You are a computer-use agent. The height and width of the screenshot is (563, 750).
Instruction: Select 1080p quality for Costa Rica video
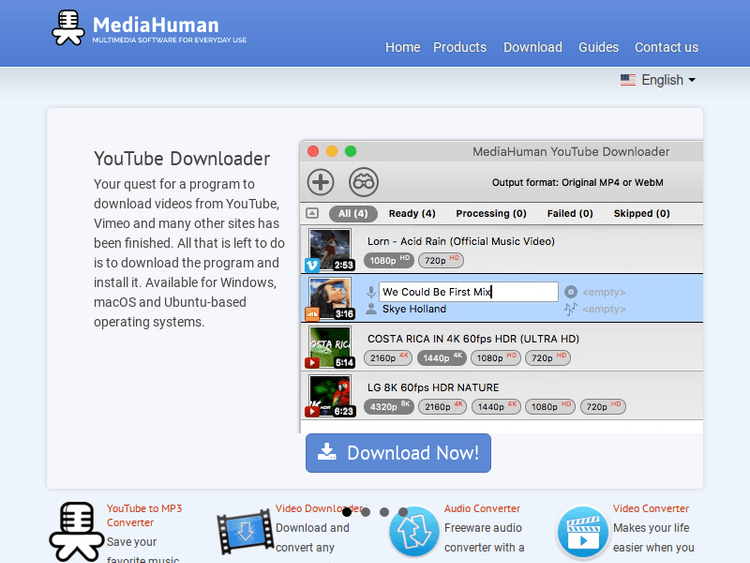[496, 358]
